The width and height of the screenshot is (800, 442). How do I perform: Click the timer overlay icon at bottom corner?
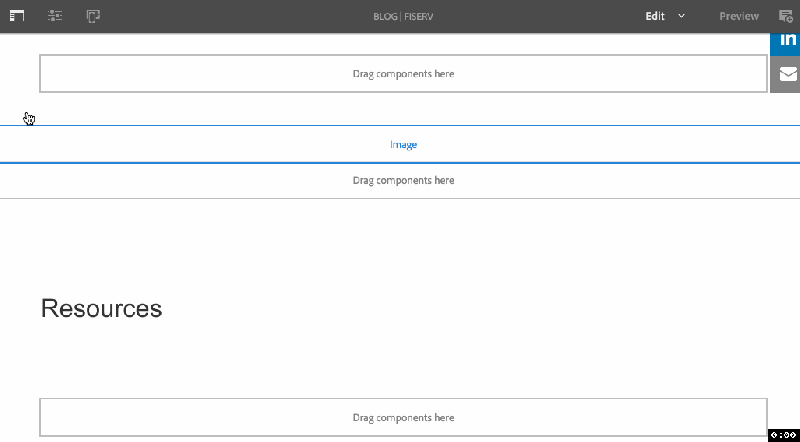click(784, 435)
